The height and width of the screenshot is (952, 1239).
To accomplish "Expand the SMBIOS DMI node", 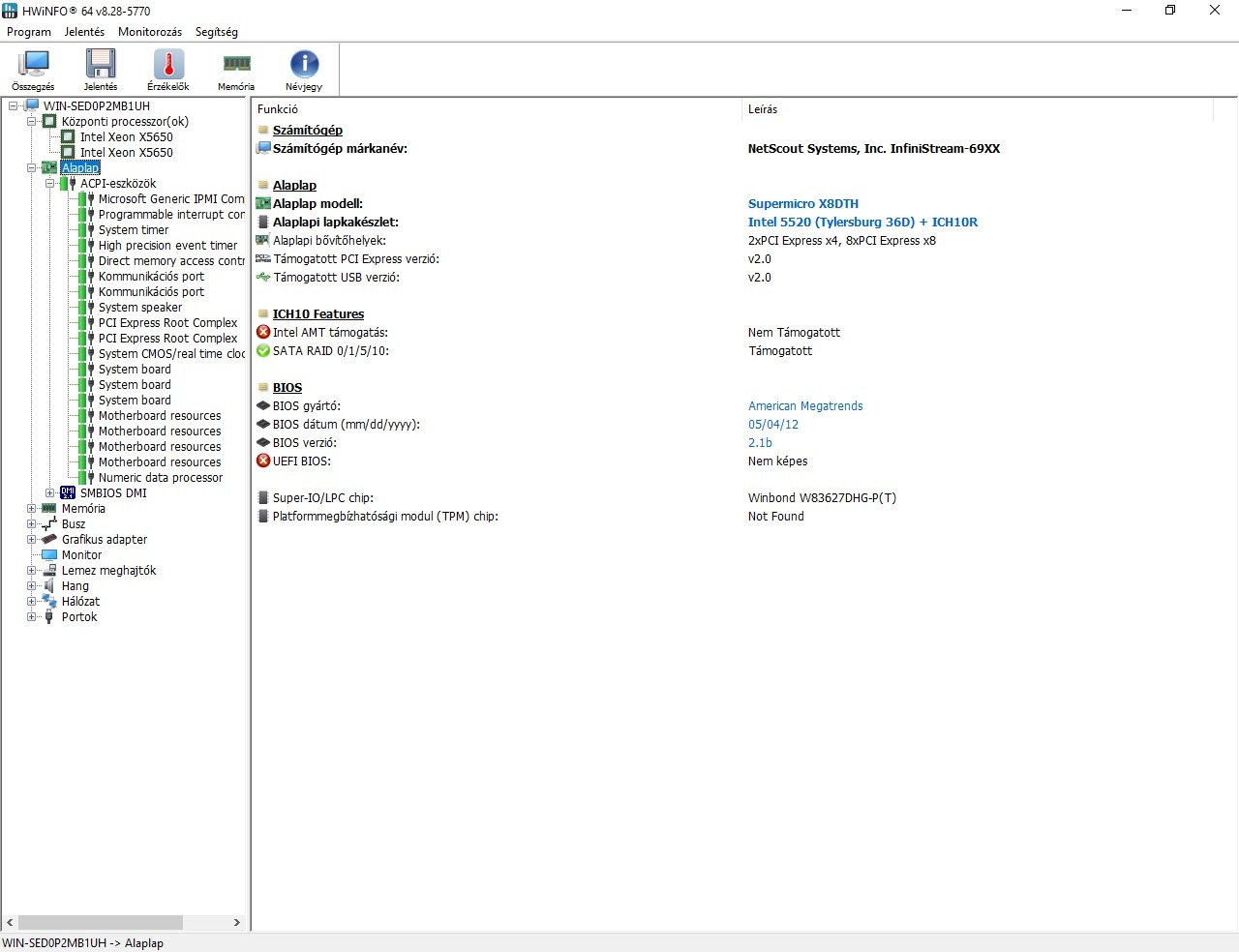I will (49, 493).
